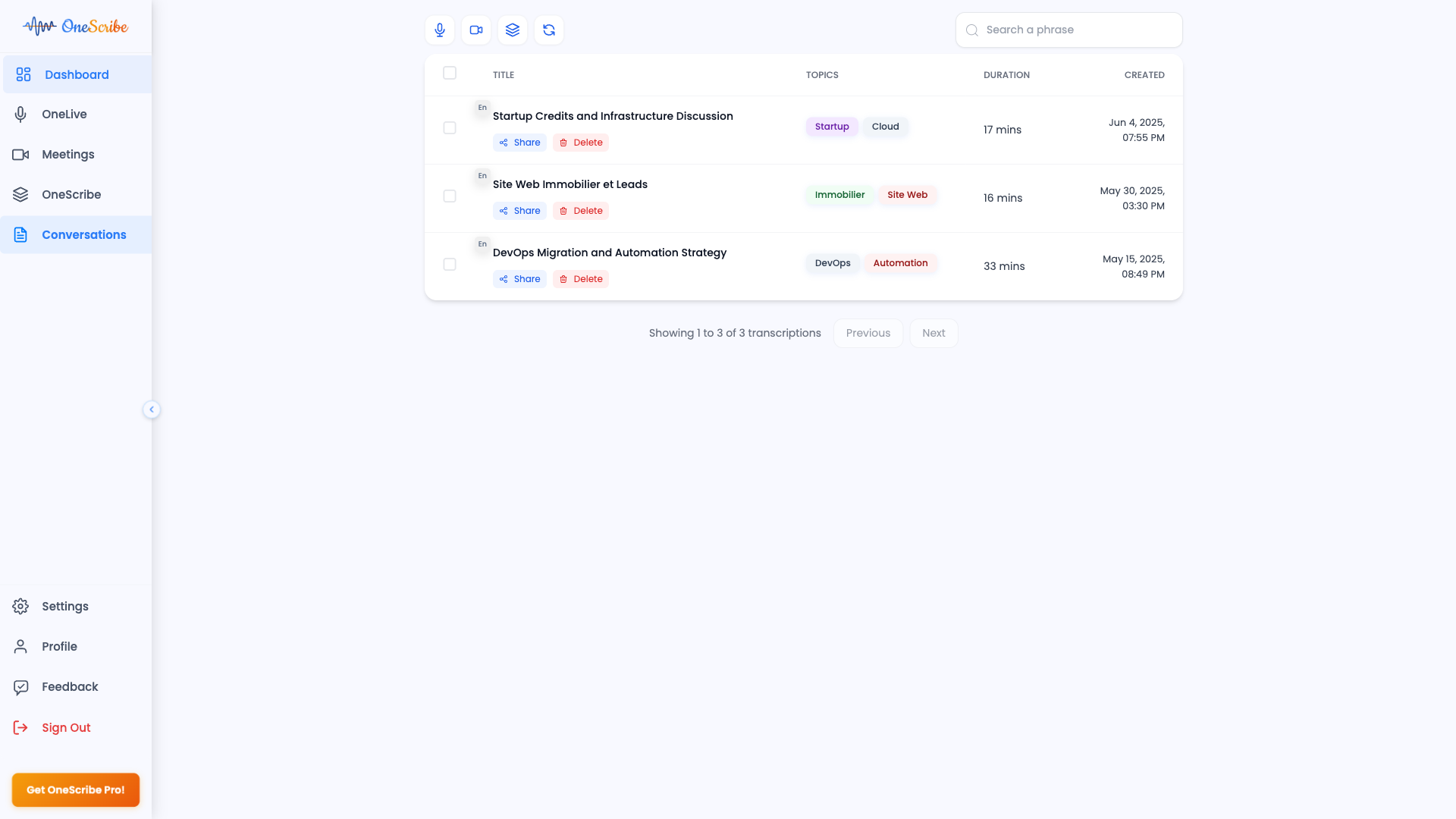Collapse the sidebar with chevron button
Screen dimensions: 1456x819
pos(152,409)
